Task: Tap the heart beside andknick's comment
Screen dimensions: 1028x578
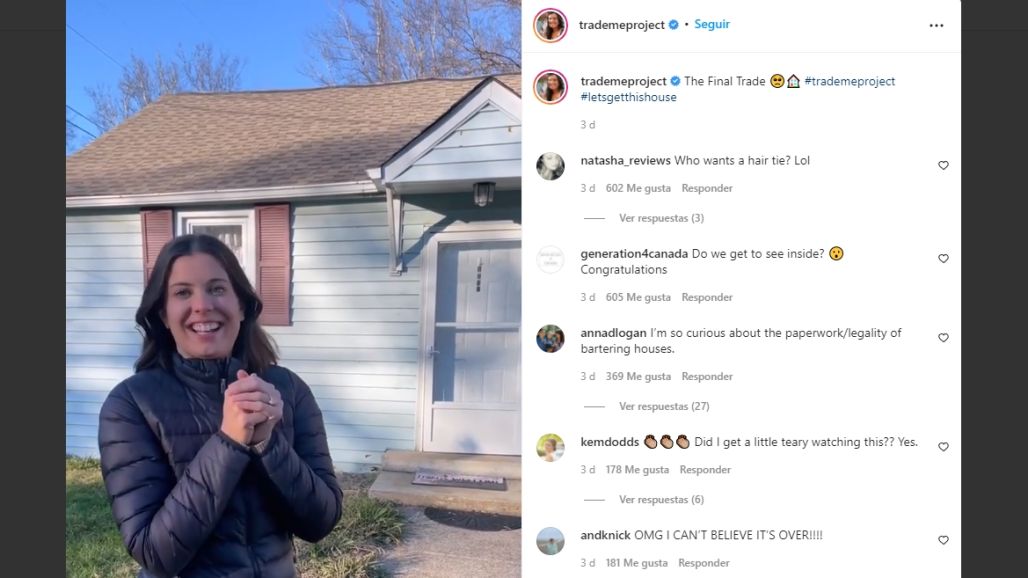Action: click(x=943, y=540)
